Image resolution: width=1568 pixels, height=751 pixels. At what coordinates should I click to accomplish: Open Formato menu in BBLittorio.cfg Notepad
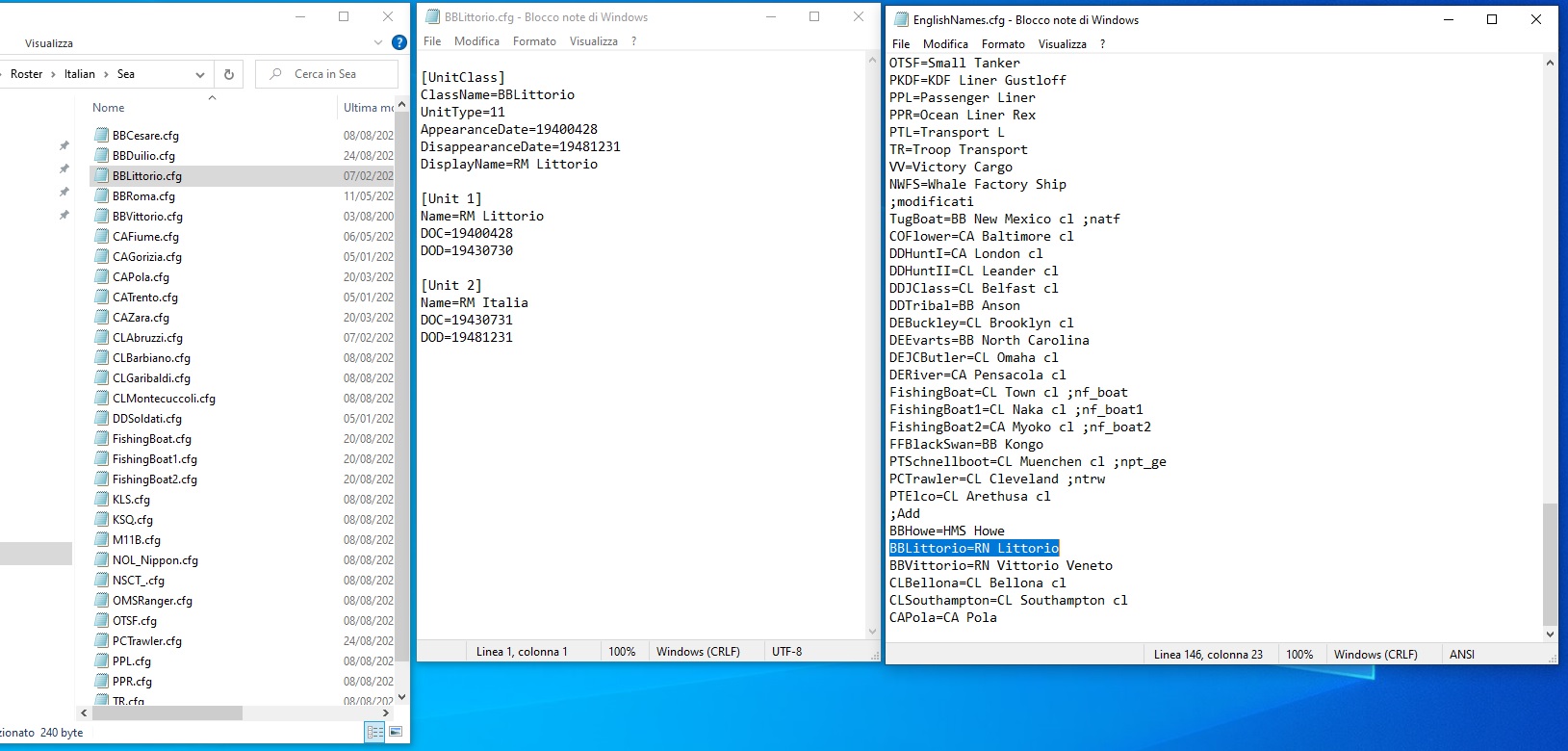(534, 41)
